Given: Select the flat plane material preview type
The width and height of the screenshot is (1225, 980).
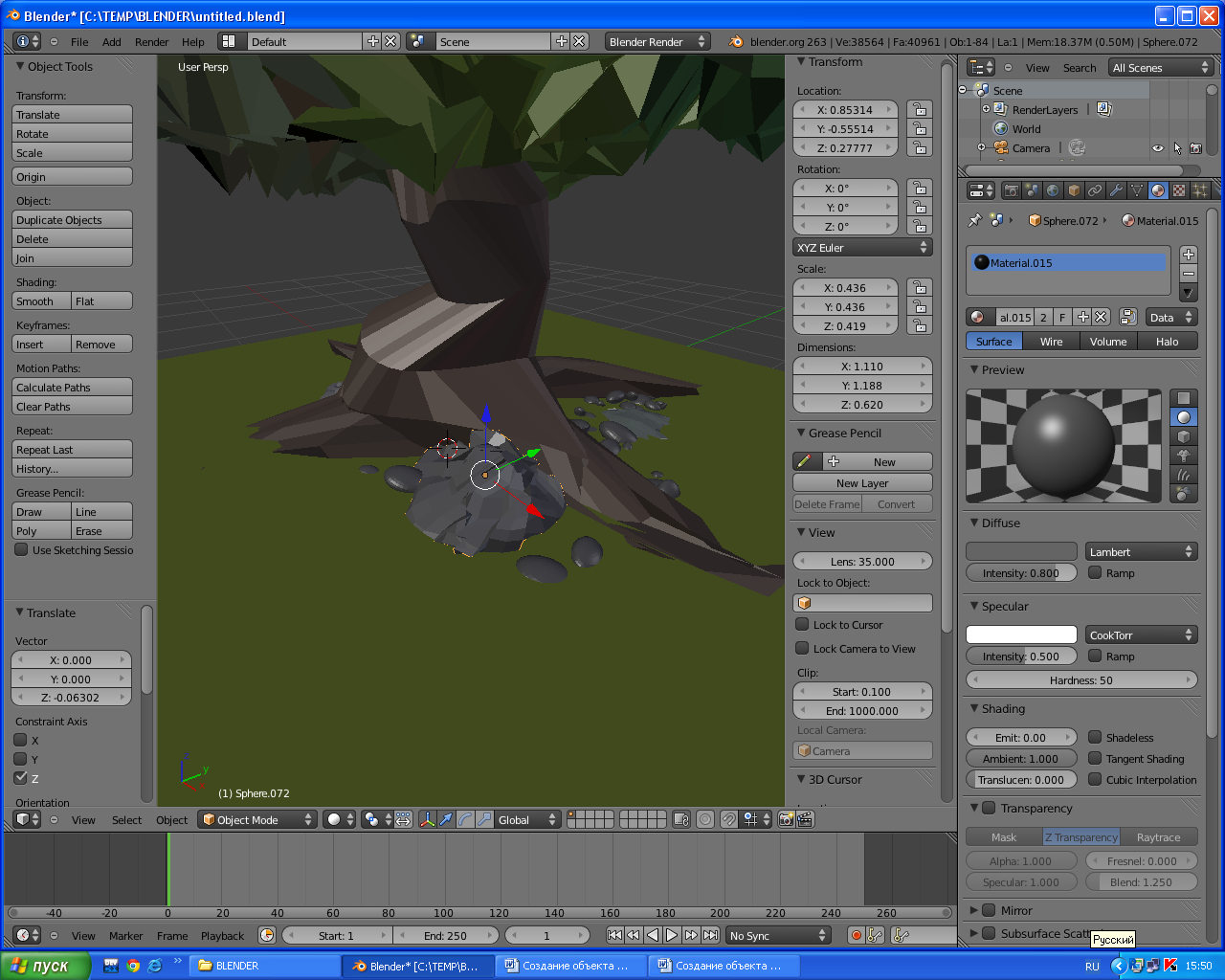Looking at the screenshot, I should (1184, 398).
